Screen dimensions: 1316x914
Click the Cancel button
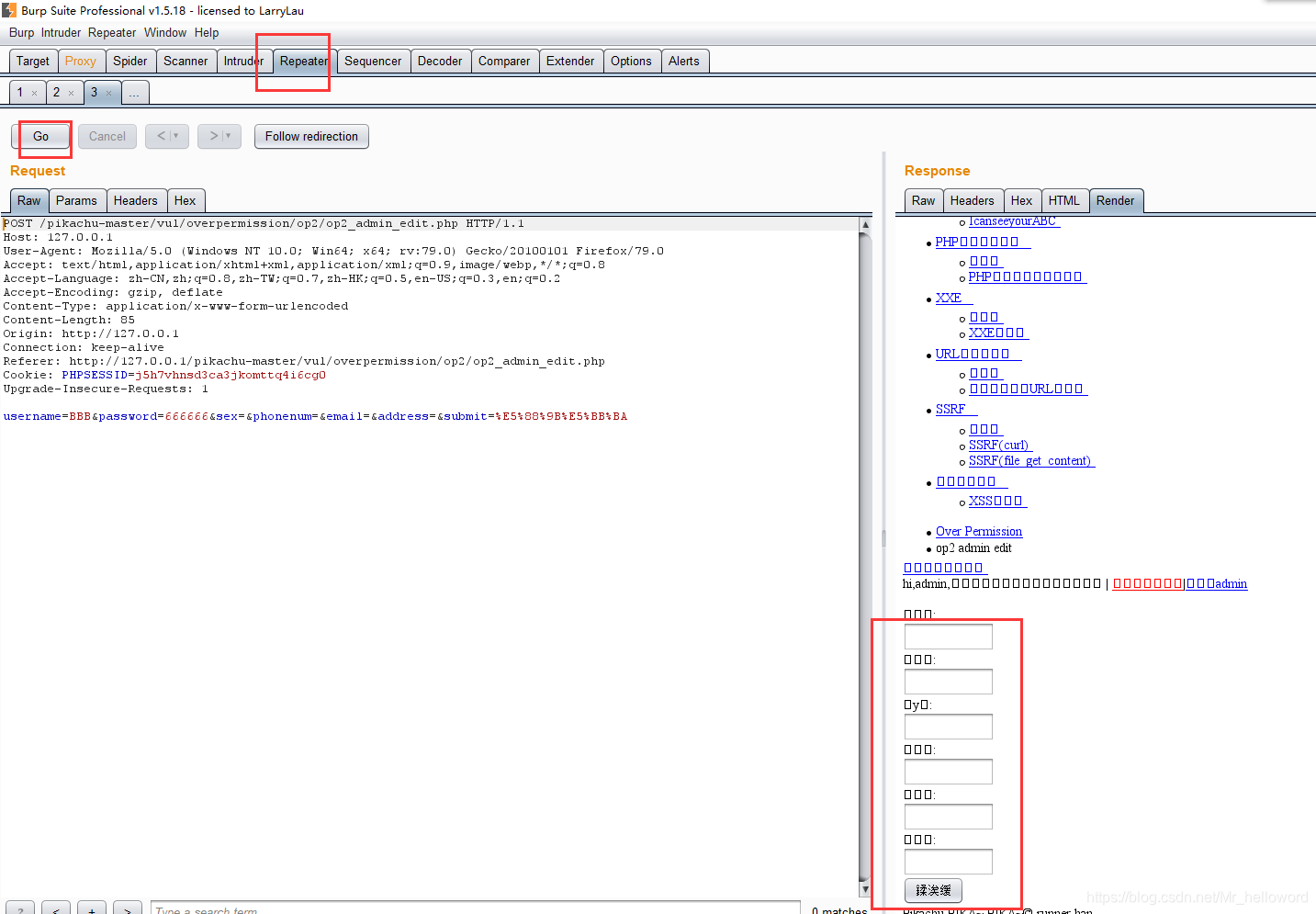pos(107,136)
